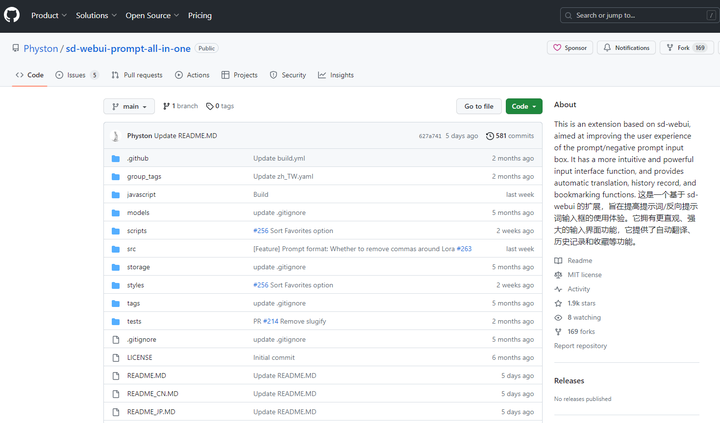The height and width of the screenshot is (423, 720).
Task: Click the Go to file button
Action: pyautogui.click(x=479, y=106)
